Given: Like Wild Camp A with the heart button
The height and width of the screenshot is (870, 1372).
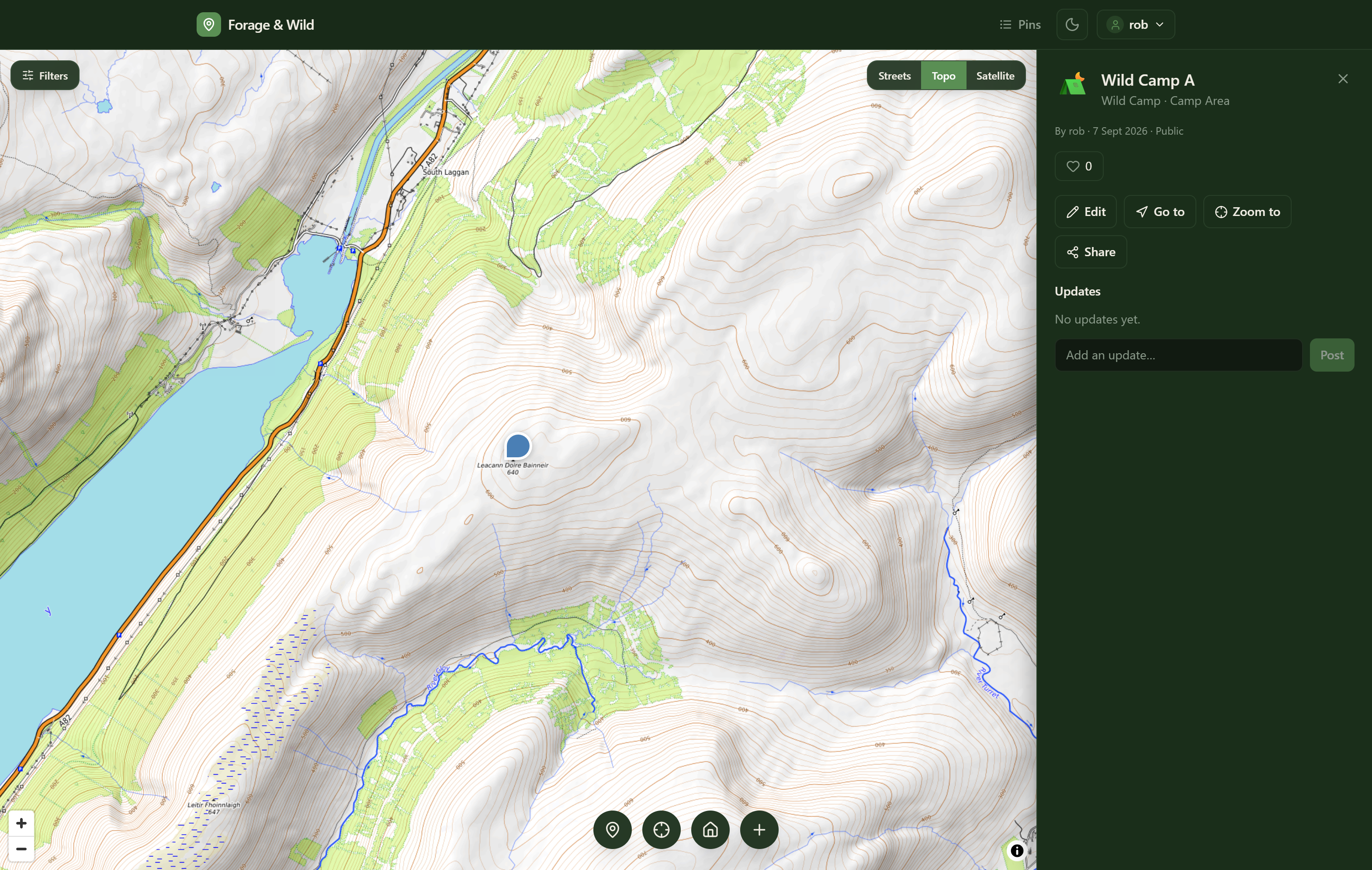Looking at the screenshot, I should [x=1078, y=166].
